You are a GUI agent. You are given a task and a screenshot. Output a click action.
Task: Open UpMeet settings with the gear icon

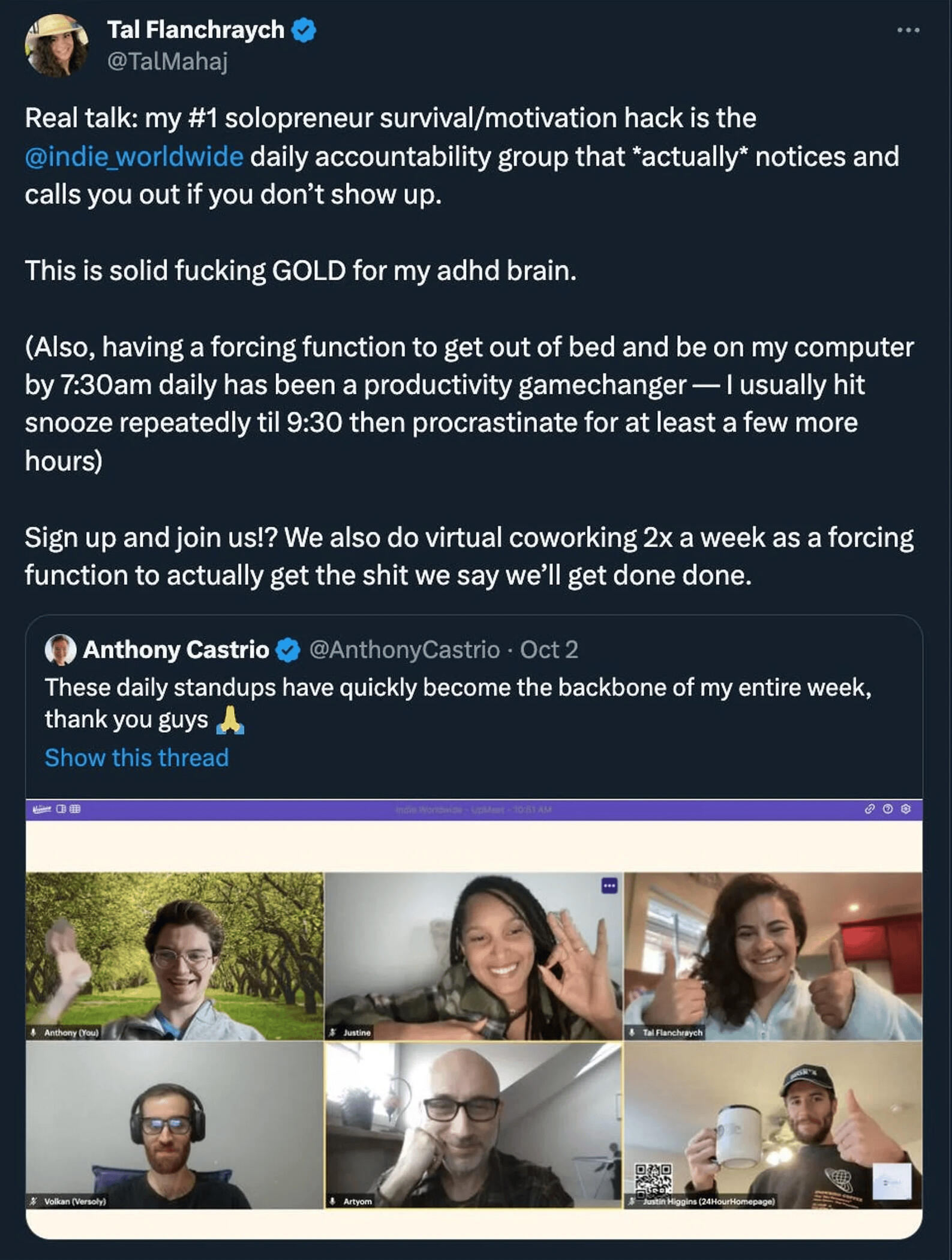pyautogui.click(x=905, y=809)
